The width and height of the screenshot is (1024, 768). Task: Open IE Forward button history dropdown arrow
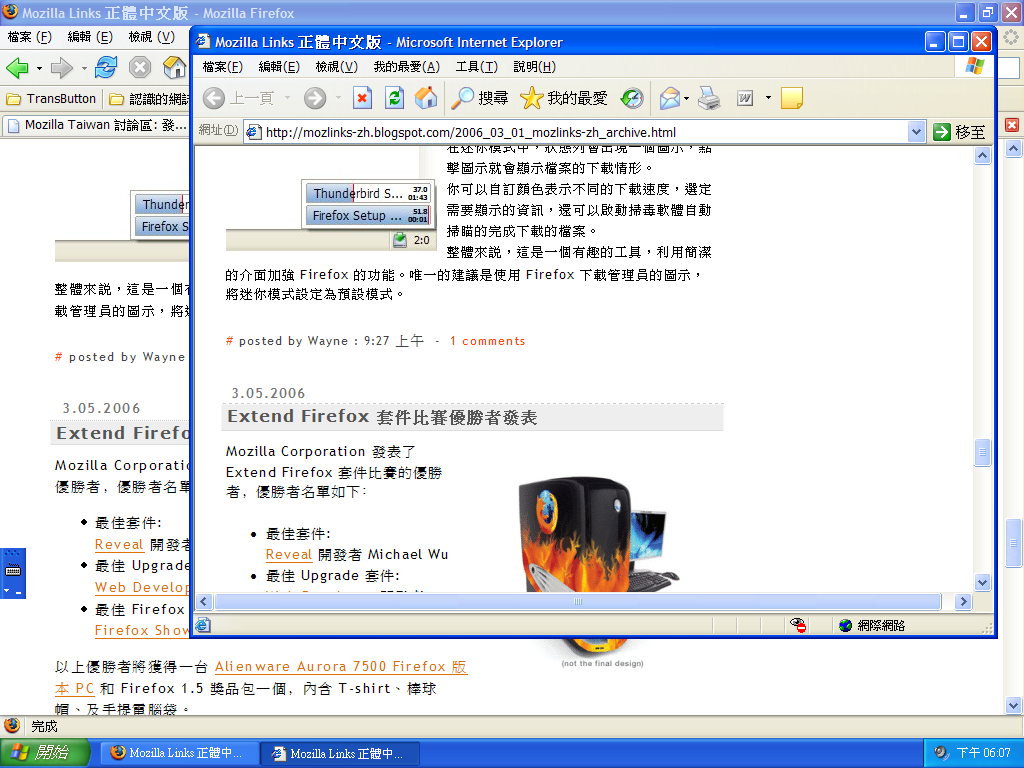338,99
